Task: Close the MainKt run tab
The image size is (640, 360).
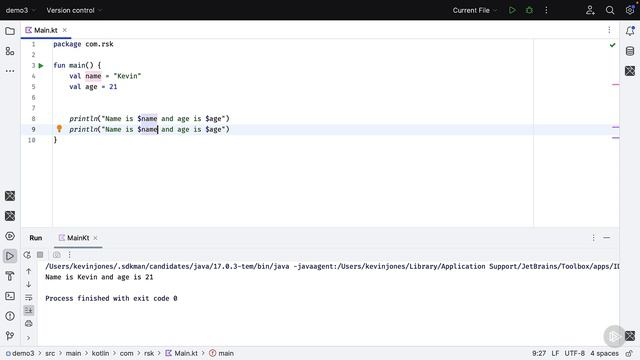Action: [x=95, y=238]
